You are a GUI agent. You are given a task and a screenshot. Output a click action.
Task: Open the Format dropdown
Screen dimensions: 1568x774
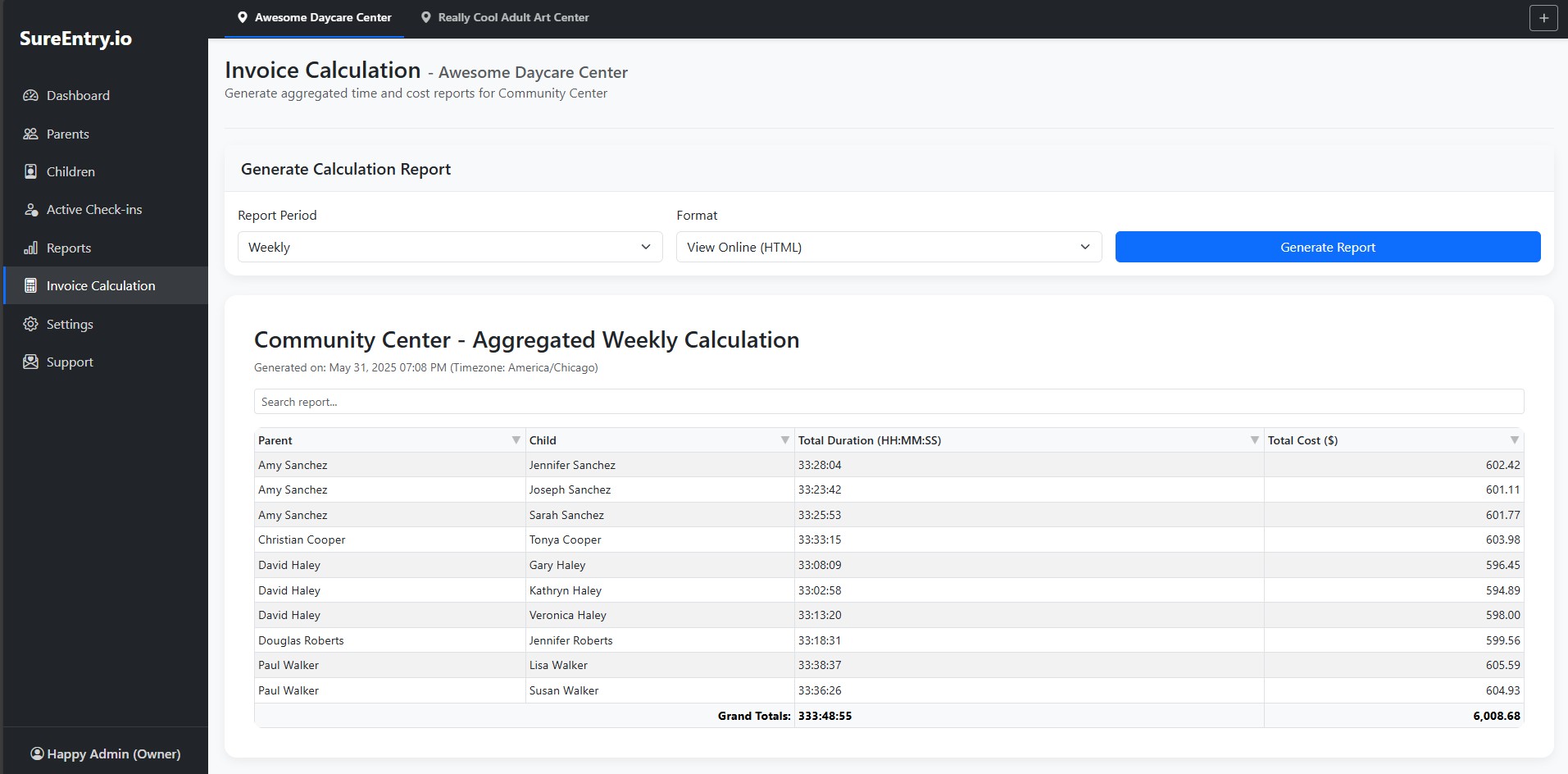[889, 247]
